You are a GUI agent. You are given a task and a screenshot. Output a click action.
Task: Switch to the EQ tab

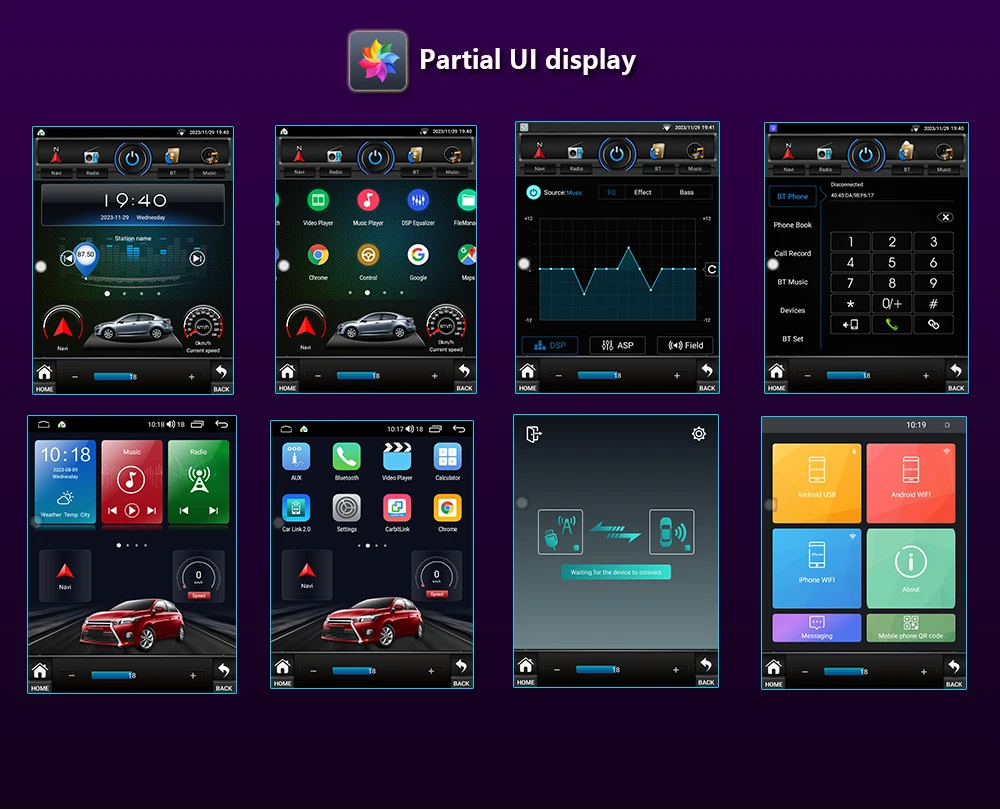click(612, 192)
